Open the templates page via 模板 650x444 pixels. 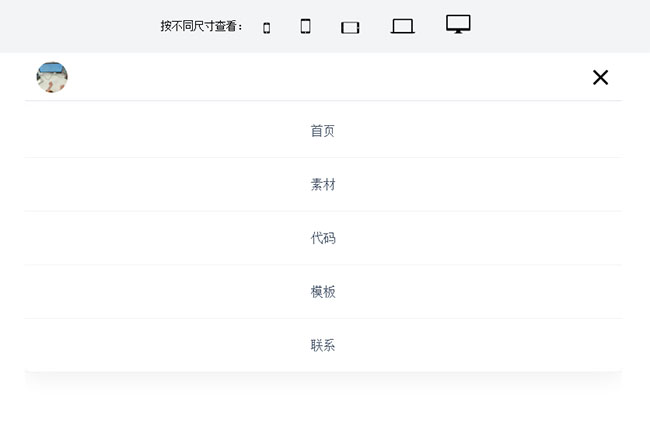pos(322,292)
